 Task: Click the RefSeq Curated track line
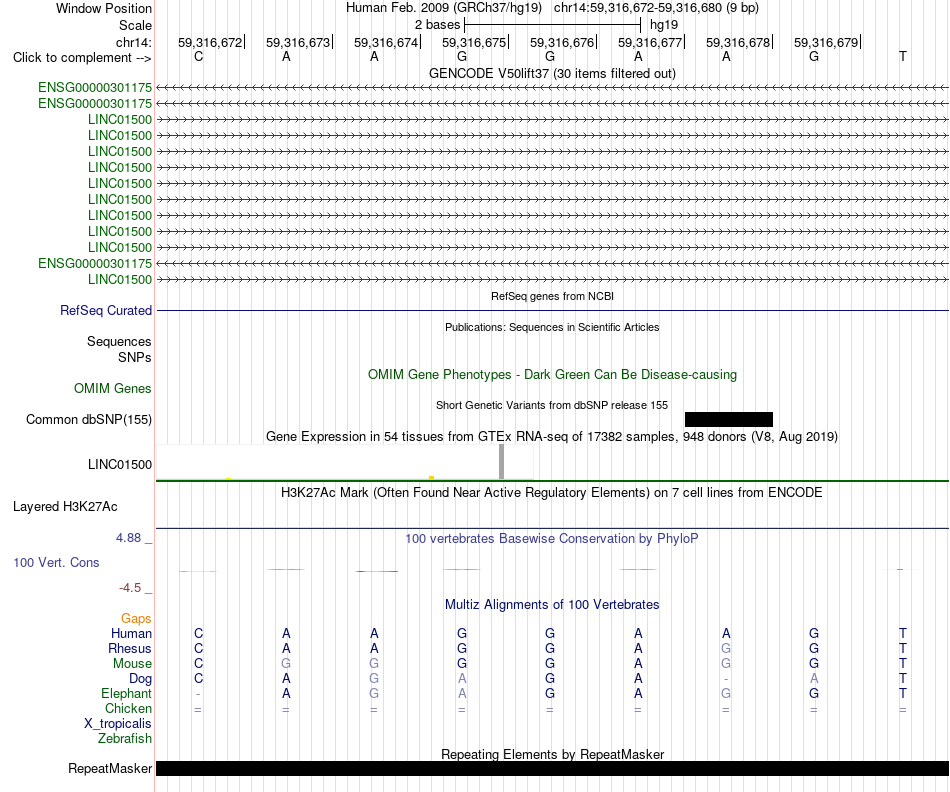pos(552,311)
